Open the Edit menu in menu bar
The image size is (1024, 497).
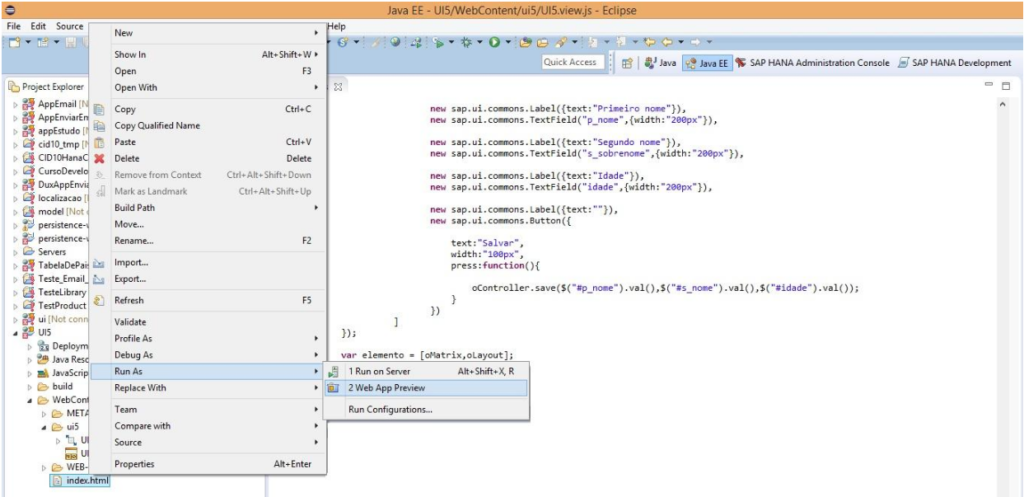38,25
